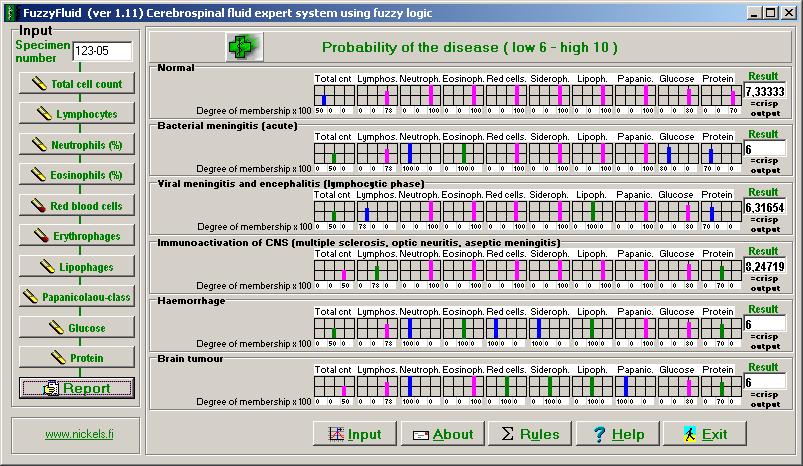Open the Protein input

pos(77,357)
